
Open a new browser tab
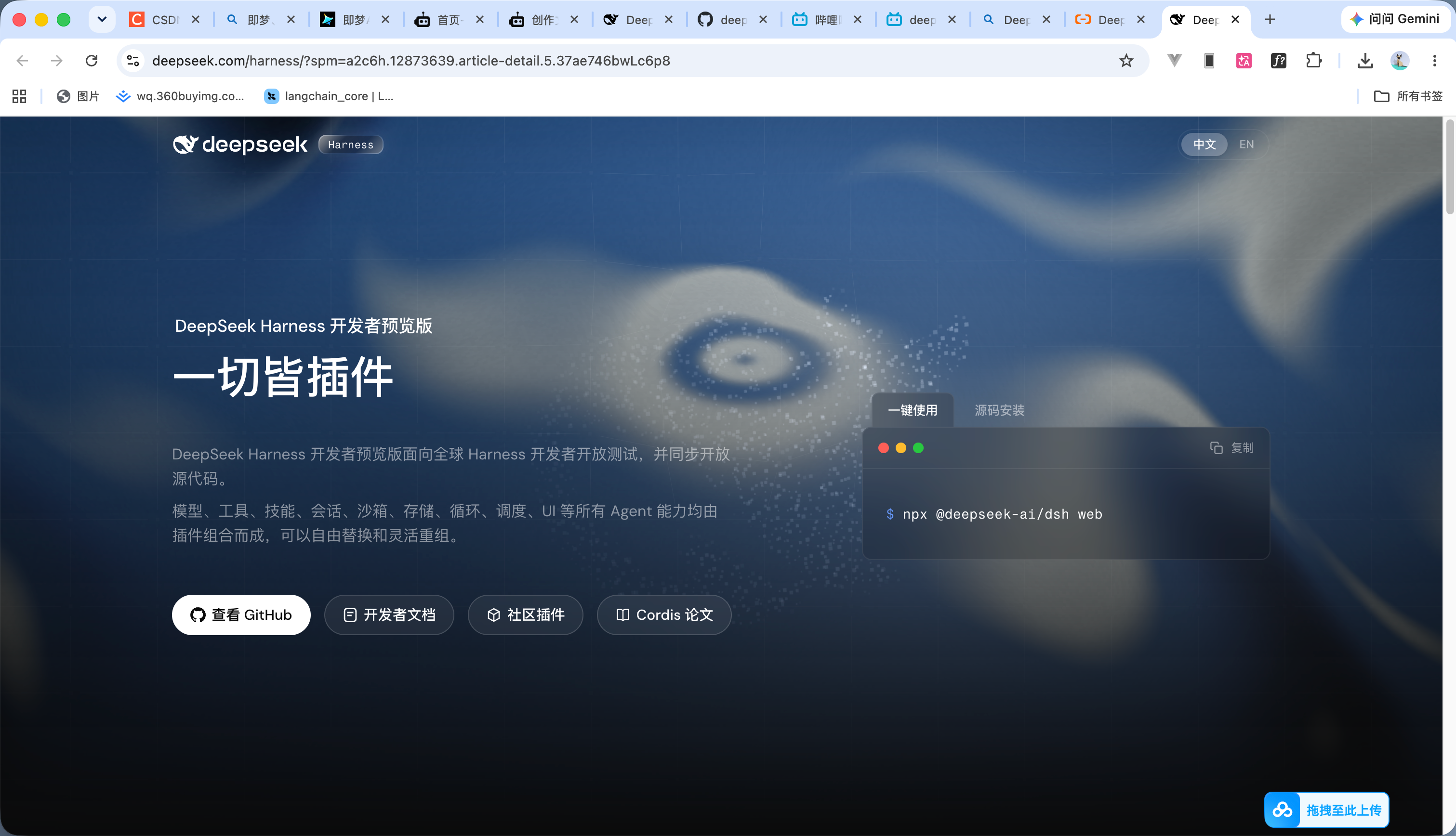click(1270, 20)
